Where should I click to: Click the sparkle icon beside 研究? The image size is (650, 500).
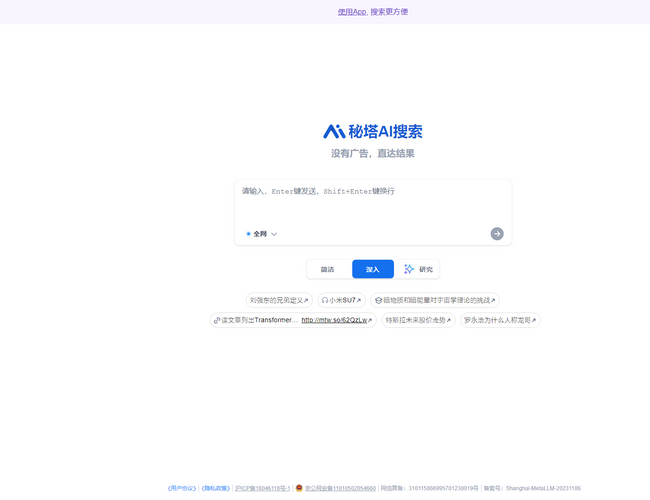click(x=409, y=269)
